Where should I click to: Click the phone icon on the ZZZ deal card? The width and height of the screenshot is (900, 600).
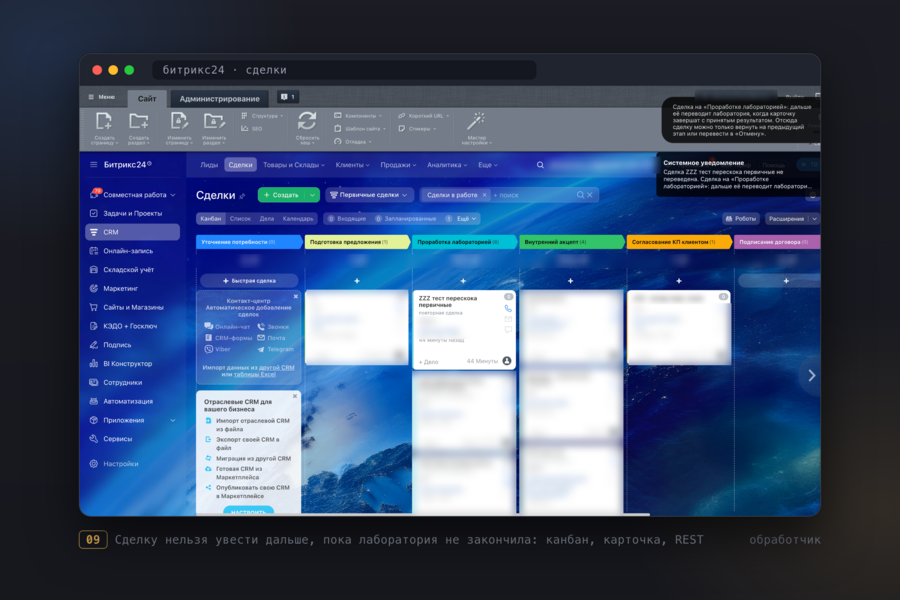tap(508, 308)
